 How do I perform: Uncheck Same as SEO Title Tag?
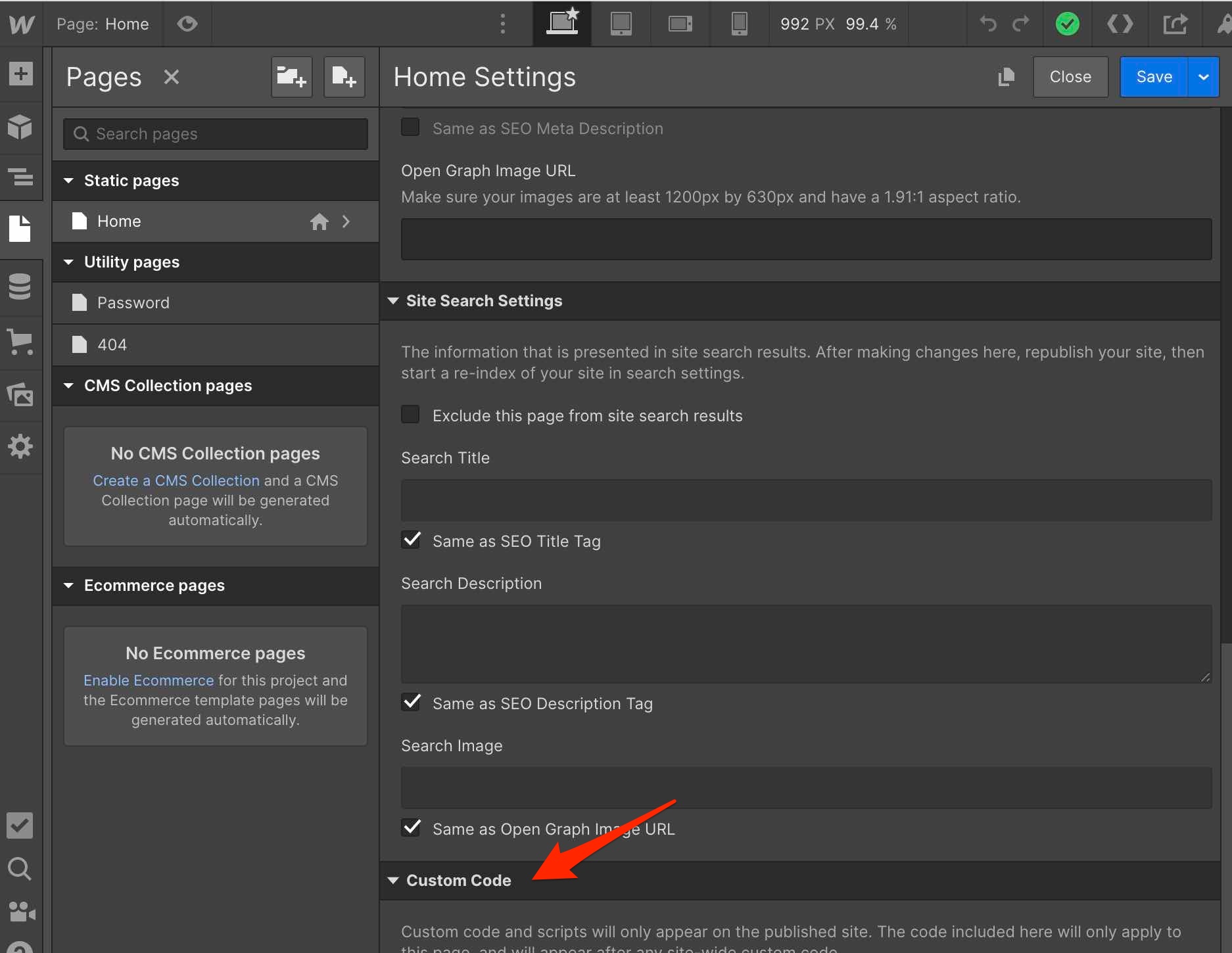point(412,540)
